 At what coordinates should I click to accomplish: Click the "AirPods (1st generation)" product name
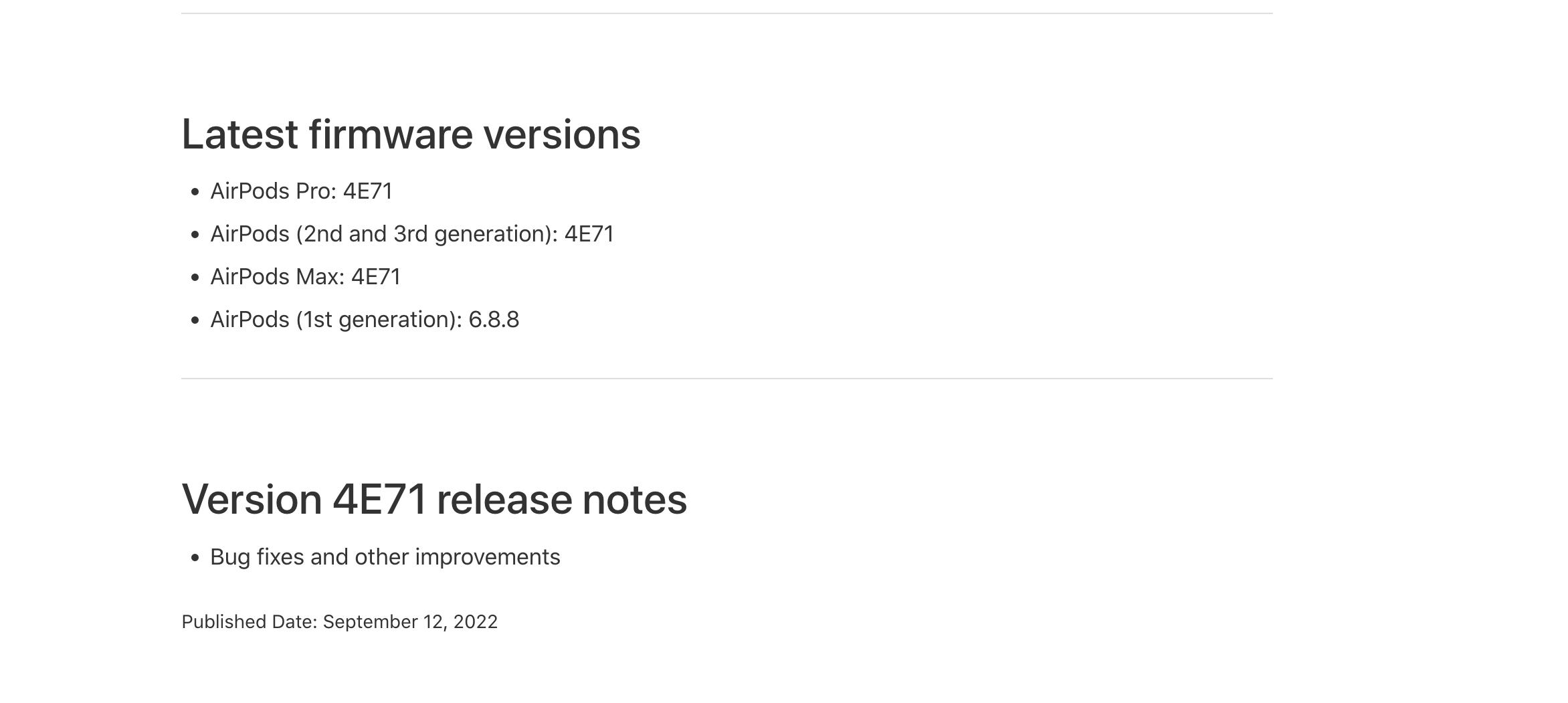(334, 320)
